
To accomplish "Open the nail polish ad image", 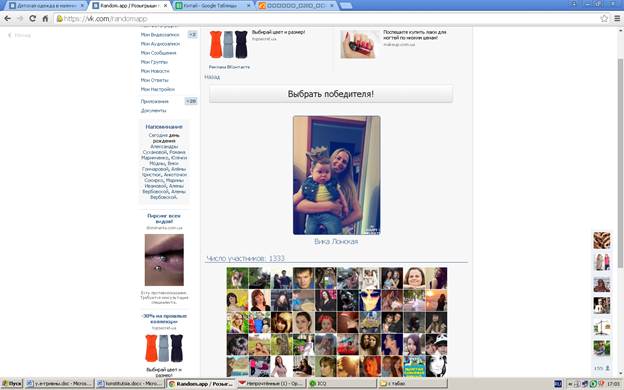I will click(358, 45).
